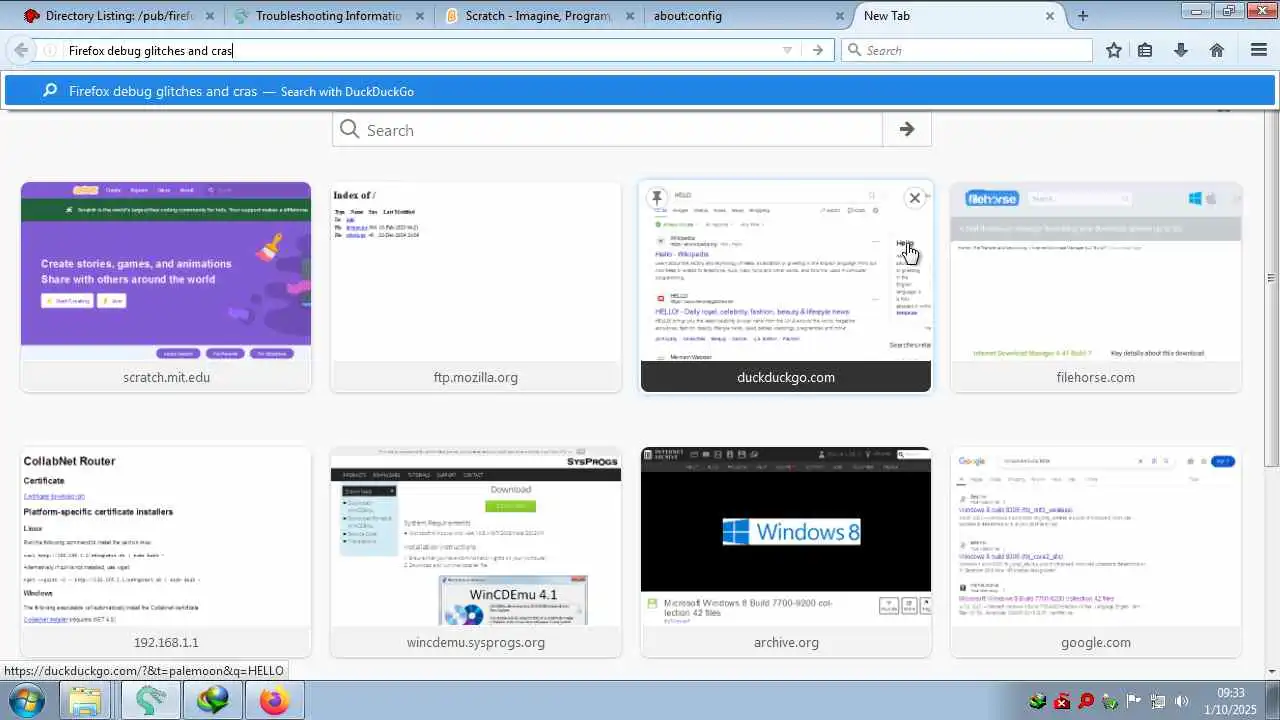Open Action Center flag tray icon
Image resolution: width=1280 pixels, height=720 pixels.
click(x=1134, y=701)
